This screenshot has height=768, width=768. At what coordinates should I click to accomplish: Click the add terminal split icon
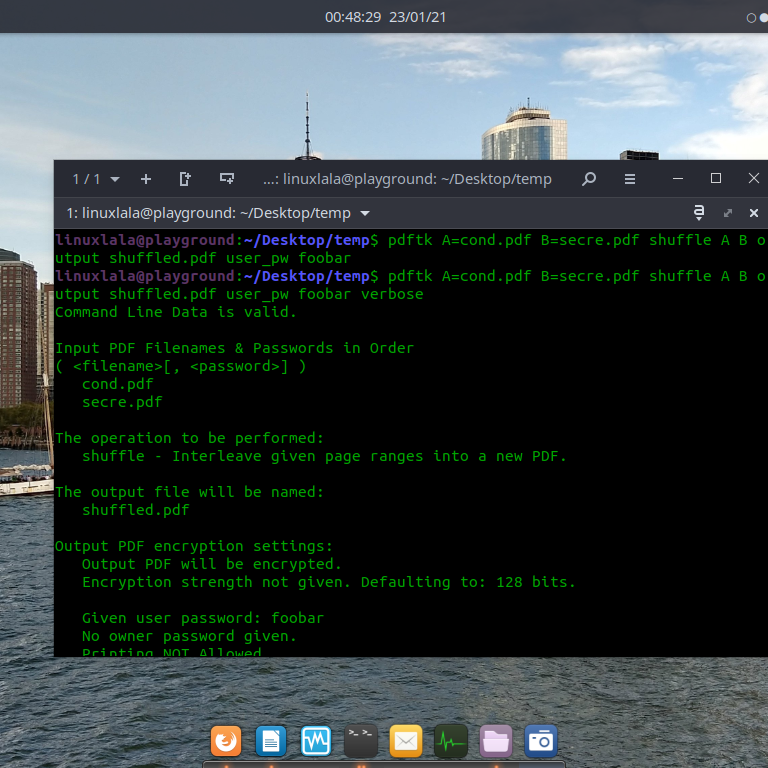pyautogui.click(x=227, y=179)
